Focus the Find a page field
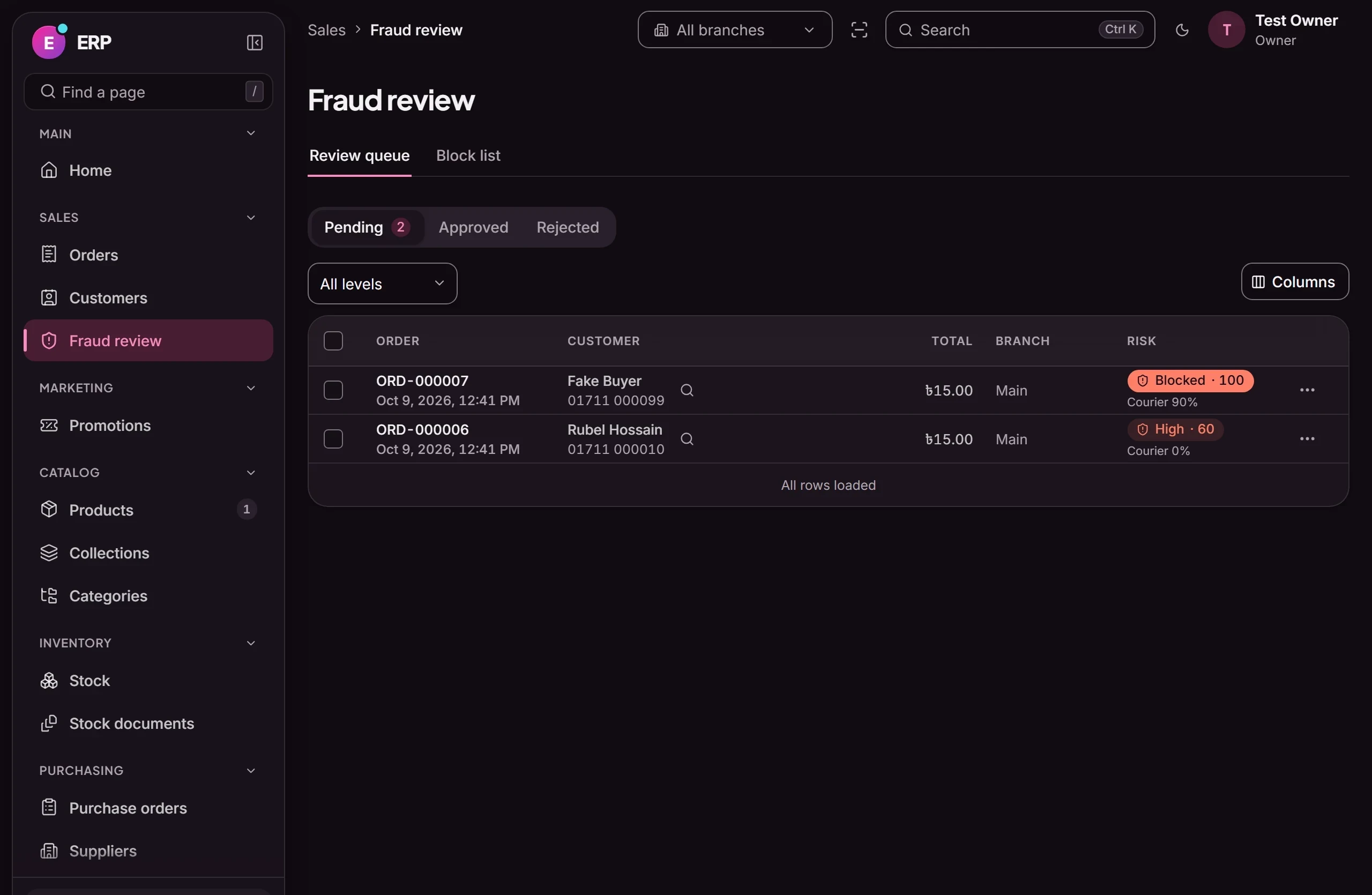Screen dimensions: 1372x895 [x=148, y=92]
